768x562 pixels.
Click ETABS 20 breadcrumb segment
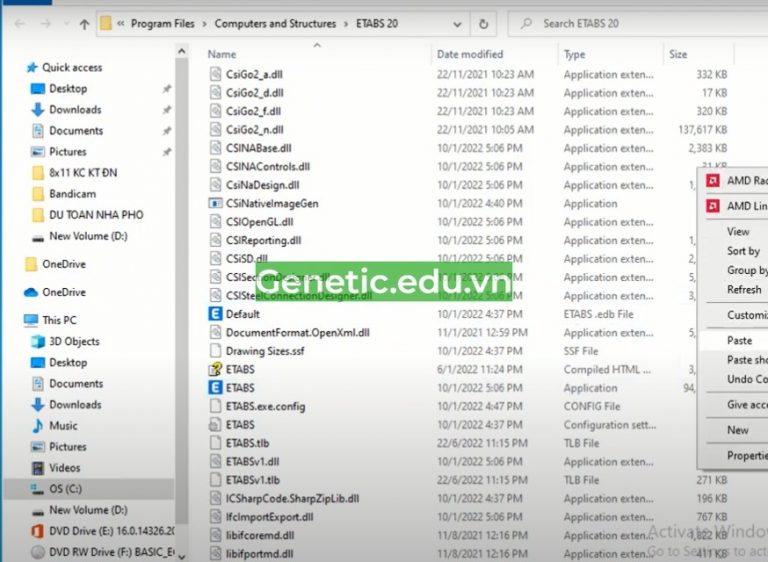point(377,24)
